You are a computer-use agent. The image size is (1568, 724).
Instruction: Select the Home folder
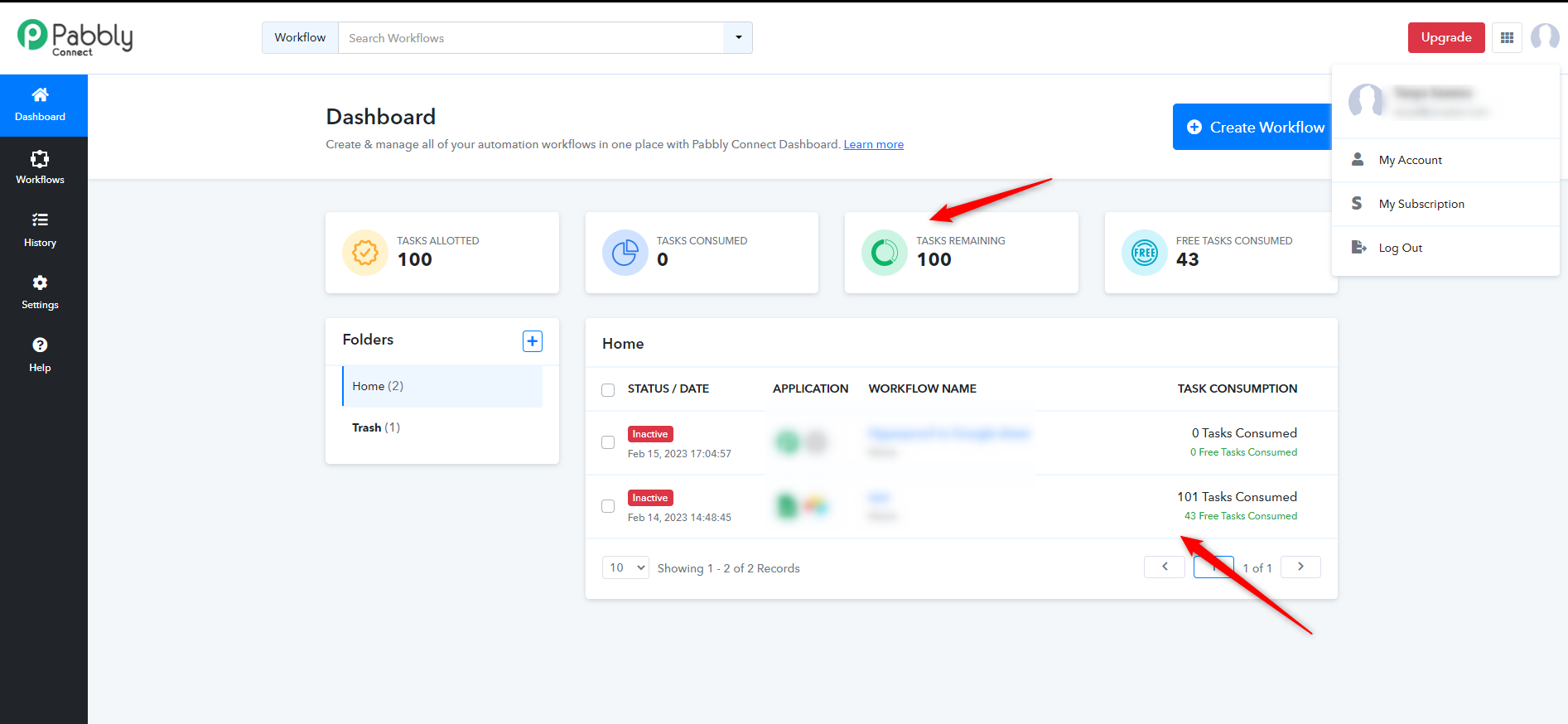click(442, 386)
